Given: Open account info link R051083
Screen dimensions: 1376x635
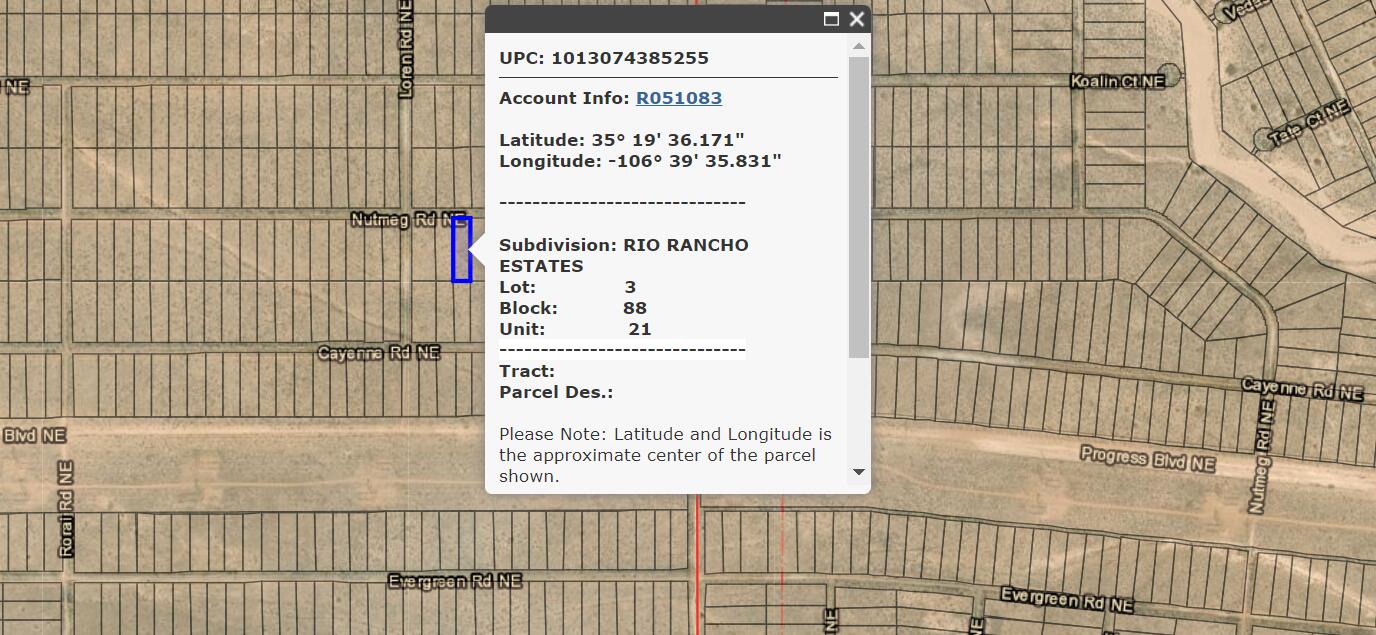Looking at the screenshot, I should coord(679,98).
